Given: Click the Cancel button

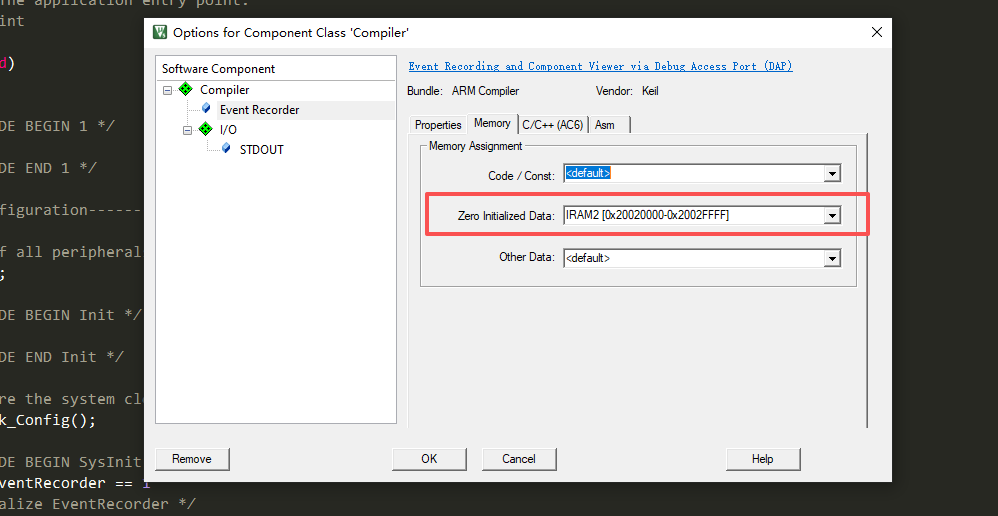Looking at the screenshot, I should click(x=519, y=459).
